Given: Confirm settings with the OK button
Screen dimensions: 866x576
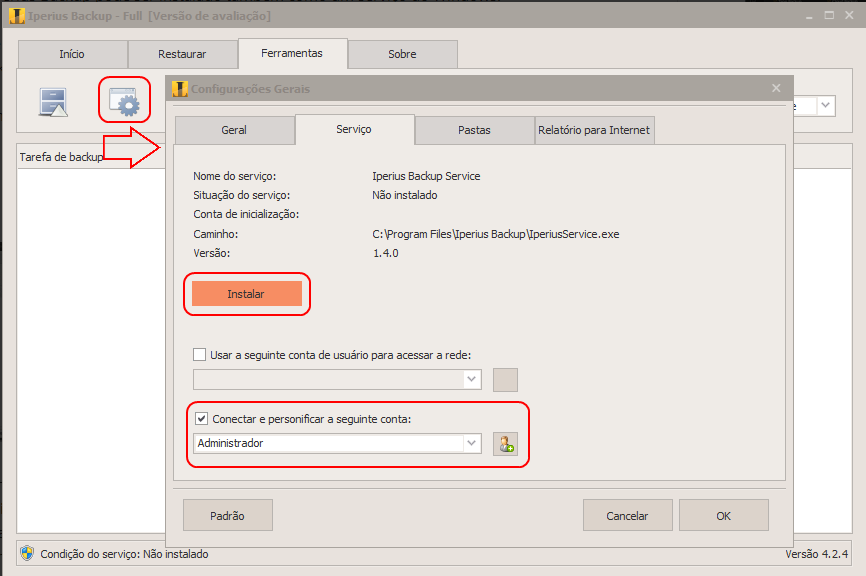Looking at the screenshot, I should [724, 515].
